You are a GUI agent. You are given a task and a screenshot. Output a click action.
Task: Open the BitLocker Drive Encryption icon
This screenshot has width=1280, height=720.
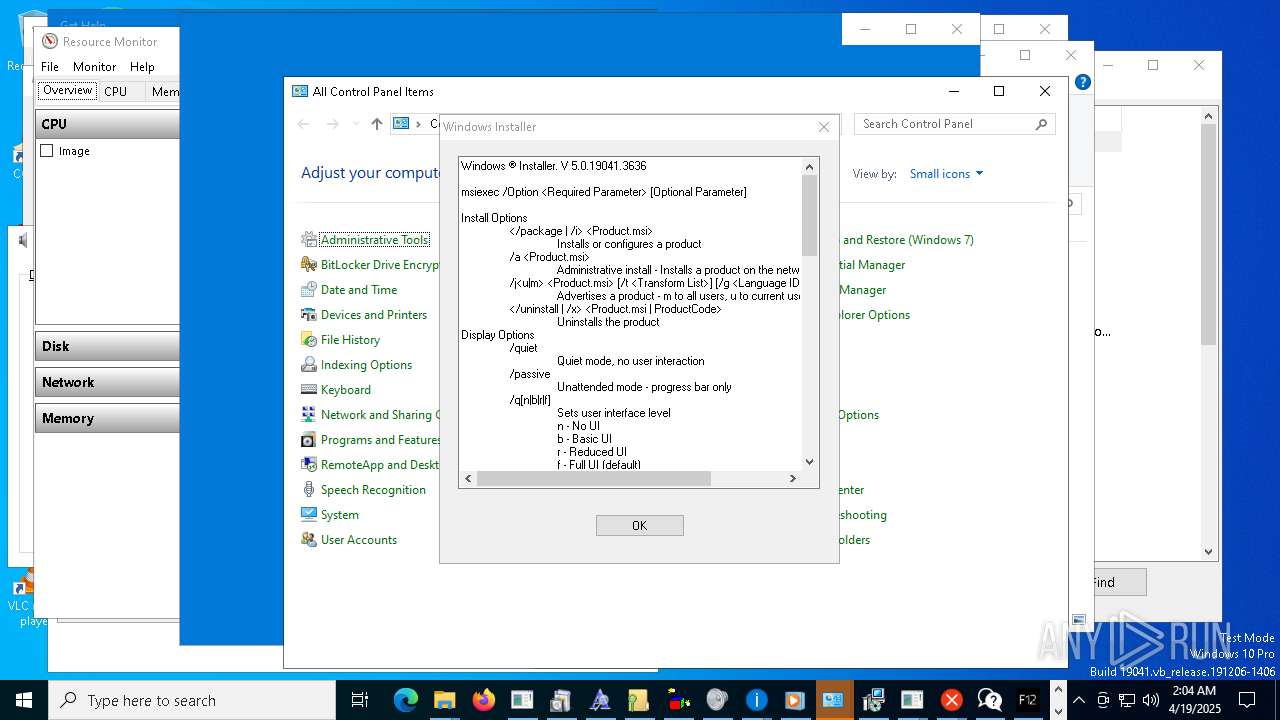point(309,265)
